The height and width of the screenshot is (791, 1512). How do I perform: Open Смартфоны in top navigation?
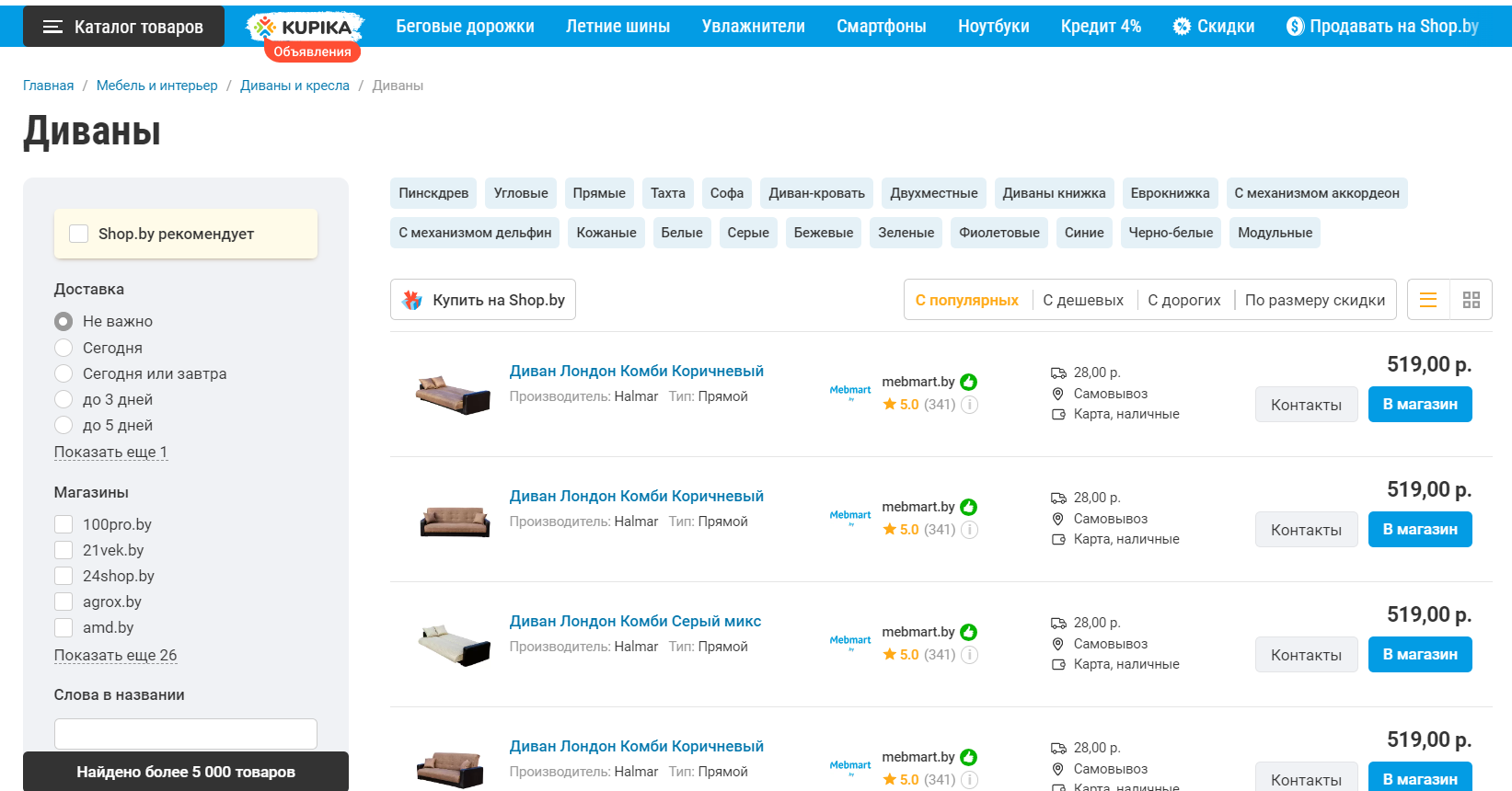pos(882,27)
